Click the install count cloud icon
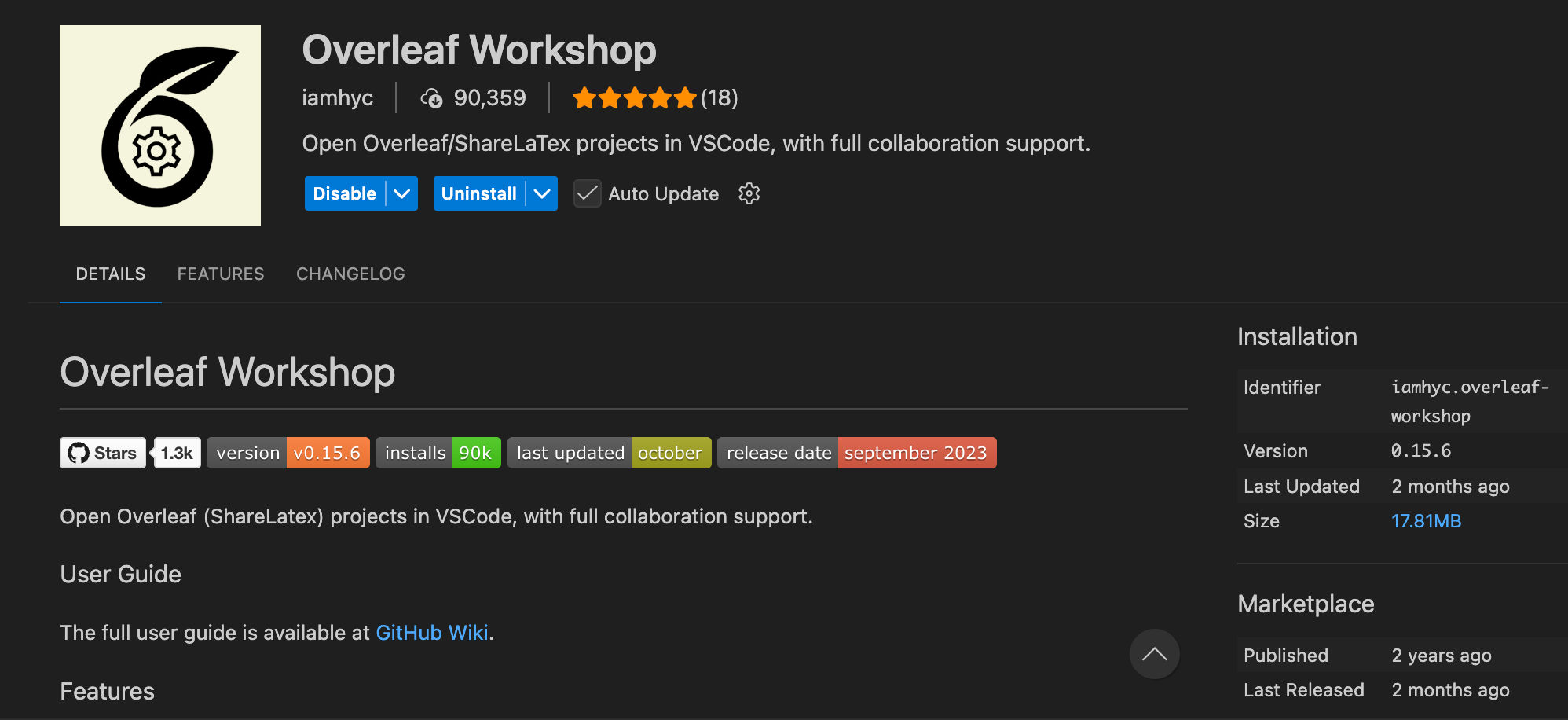Viewport: 1568px width, 720px height. [x=431, y=98]
